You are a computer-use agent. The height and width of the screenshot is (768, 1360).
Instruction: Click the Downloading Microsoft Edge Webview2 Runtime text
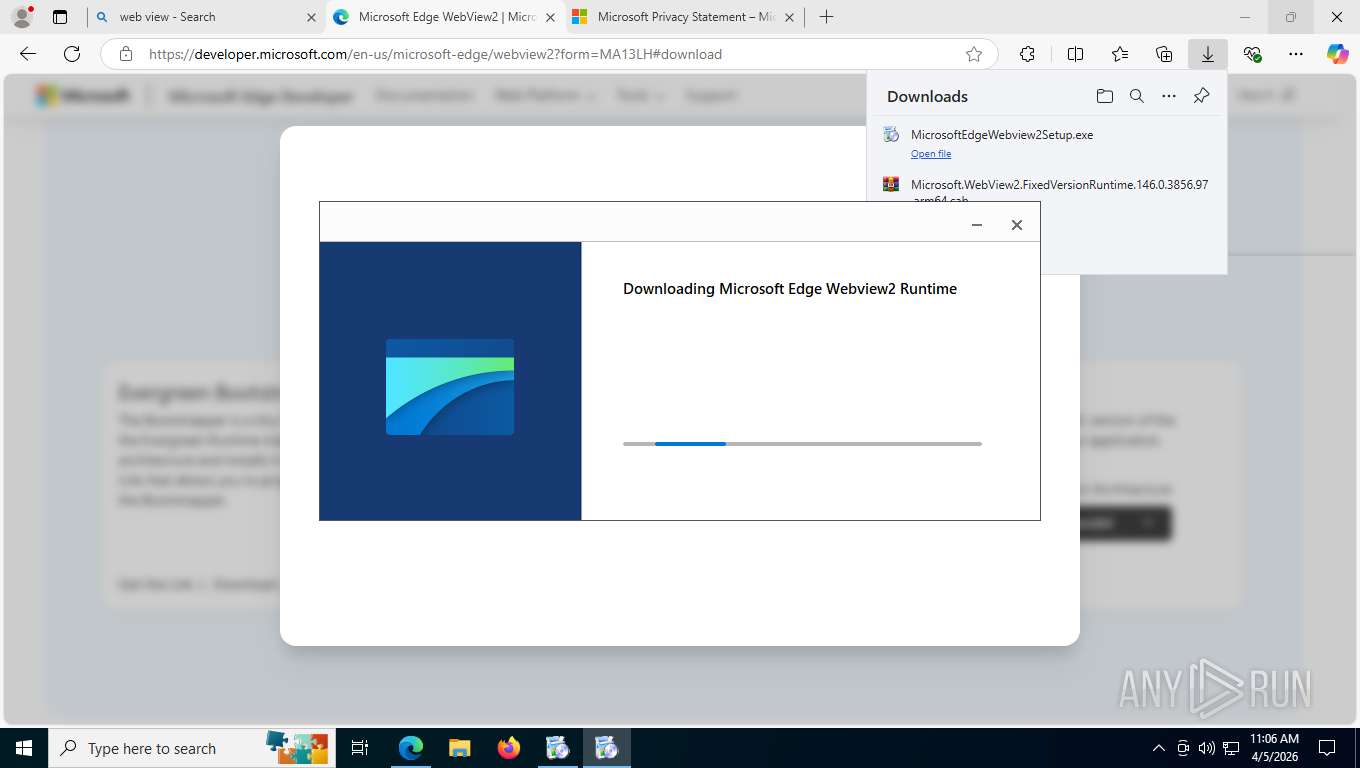tap(790, 289)
